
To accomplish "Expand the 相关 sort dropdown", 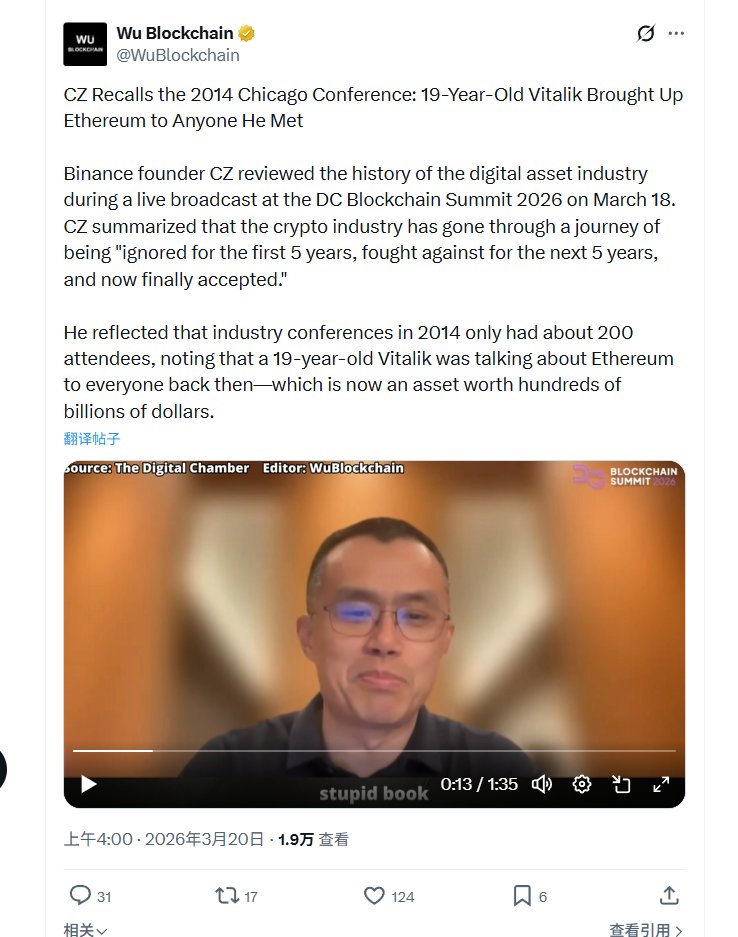I will (x=85, y=930).
